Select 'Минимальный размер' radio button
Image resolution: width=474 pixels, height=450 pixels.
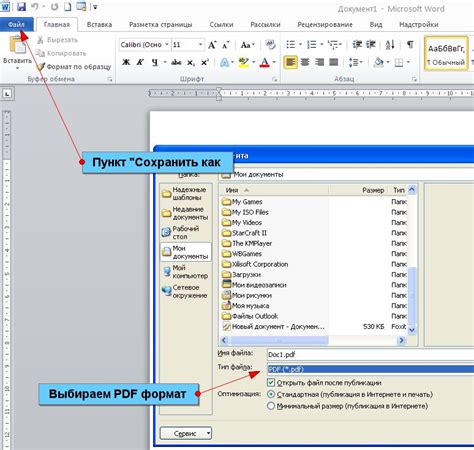point(271,406)
